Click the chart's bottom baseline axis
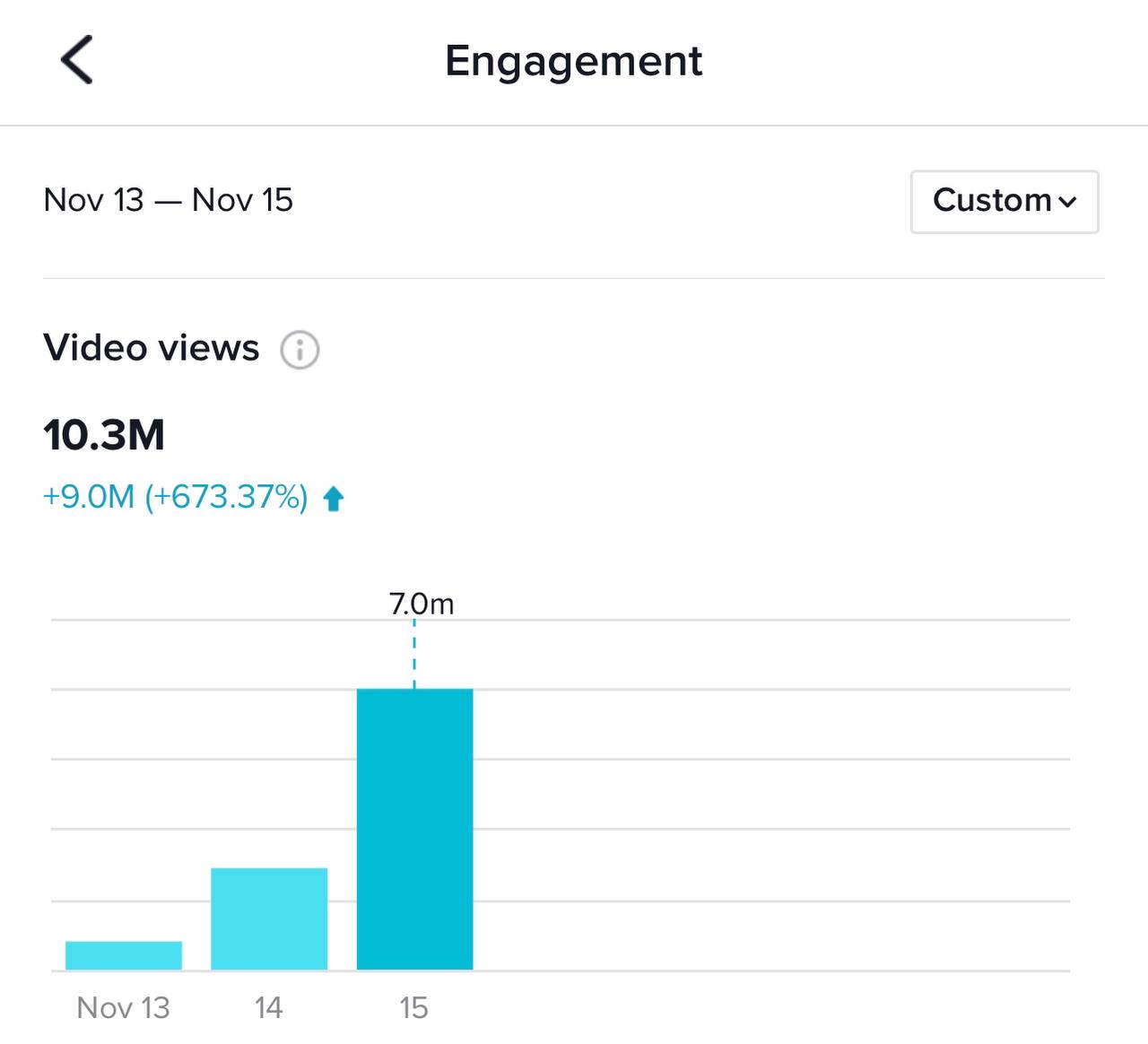 (771, 970)
